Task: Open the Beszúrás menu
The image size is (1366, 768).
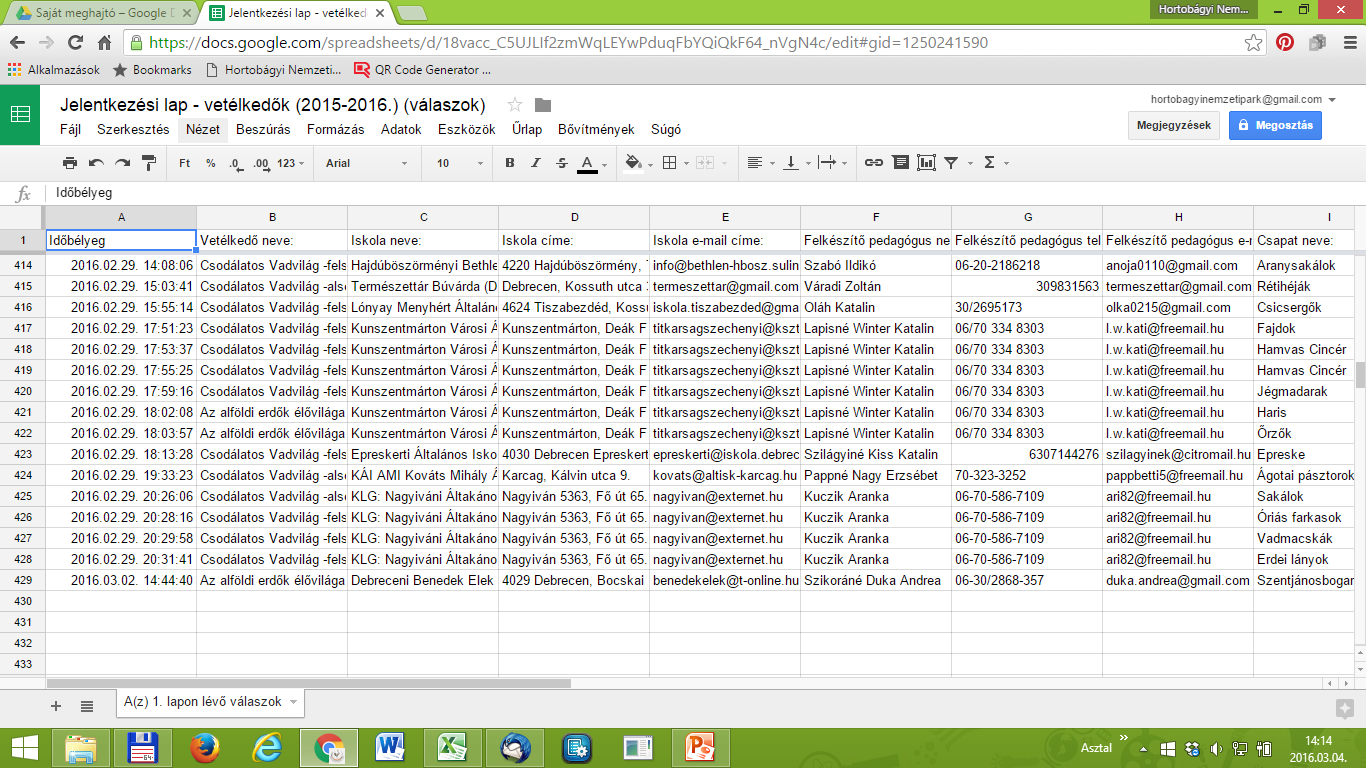Action: [263, 130]
